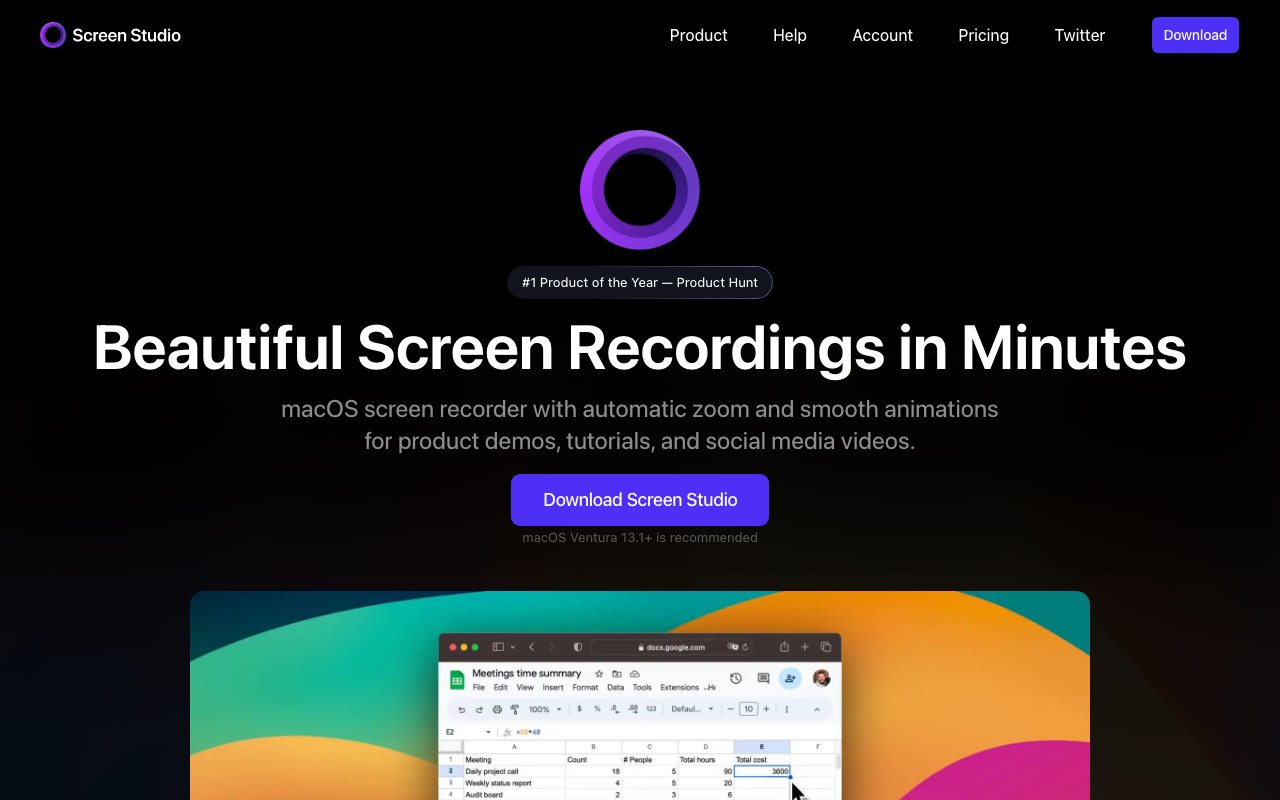
Task: Click the paint format icon in Sheets toolbar
Action: coord(515,710)
